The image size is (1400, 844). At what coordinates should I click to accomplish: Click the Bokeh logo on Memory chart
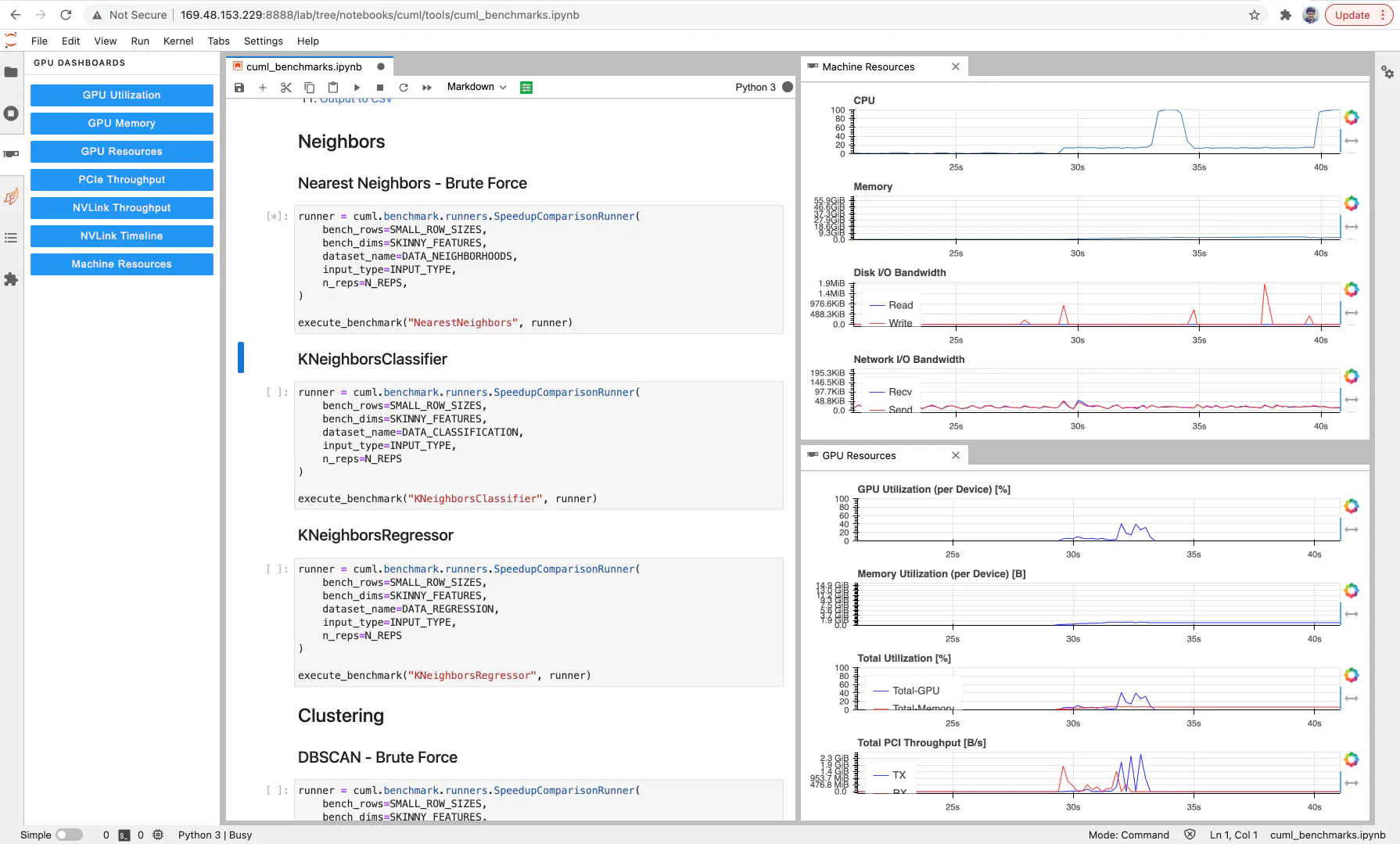coord(1352,203)
